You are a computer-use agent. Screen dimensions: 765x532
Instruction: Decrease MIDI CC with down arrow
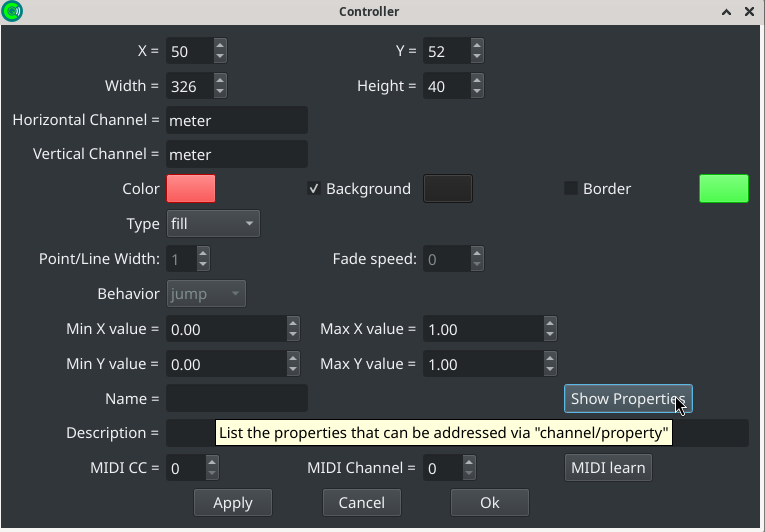tap(212, 473)
